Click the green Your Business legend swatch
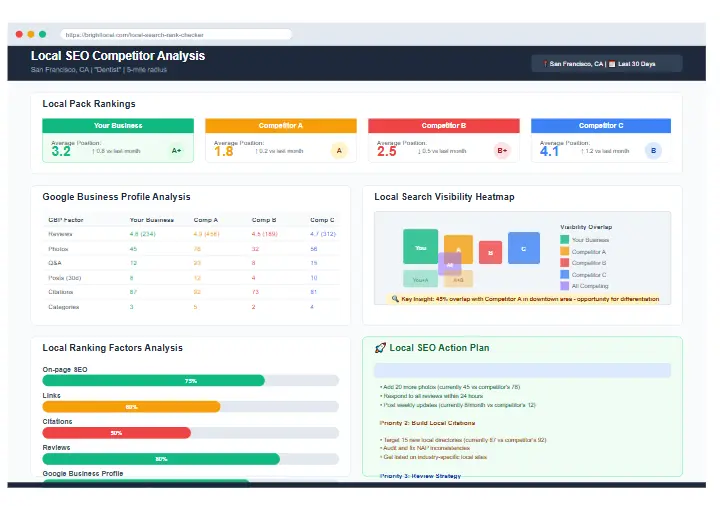The width and height of the screenshot is (720, 506). [564, 240]
